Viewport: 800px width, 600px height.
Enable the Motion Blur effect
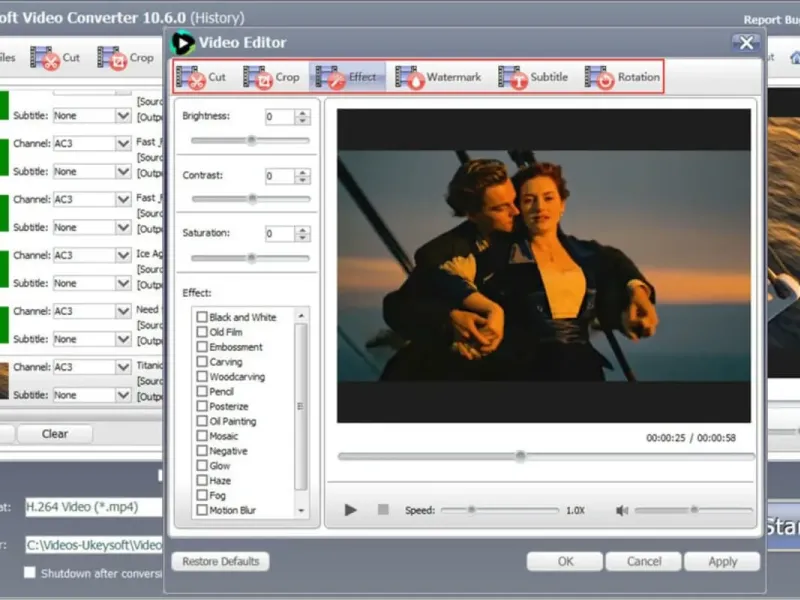pyautogui.click(x=202, y=510)
